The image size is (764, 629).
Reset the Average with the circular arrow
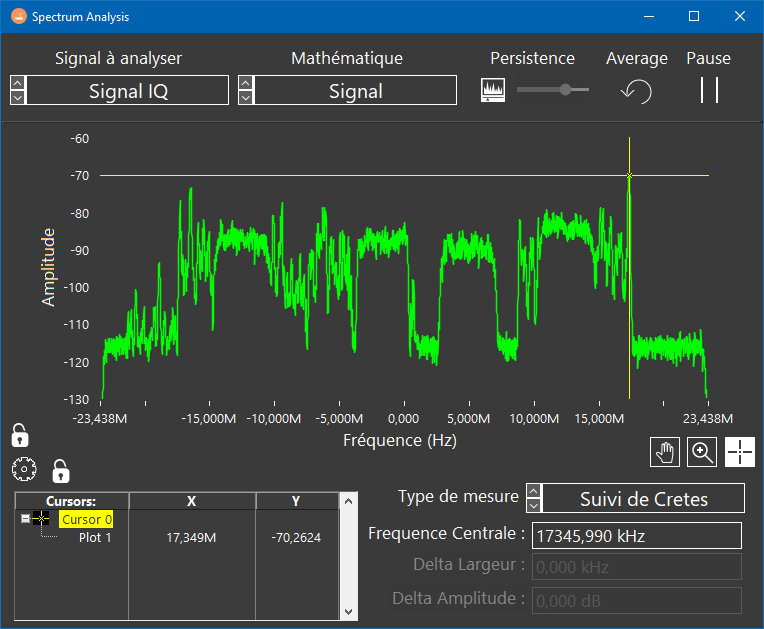pos(636,91)
